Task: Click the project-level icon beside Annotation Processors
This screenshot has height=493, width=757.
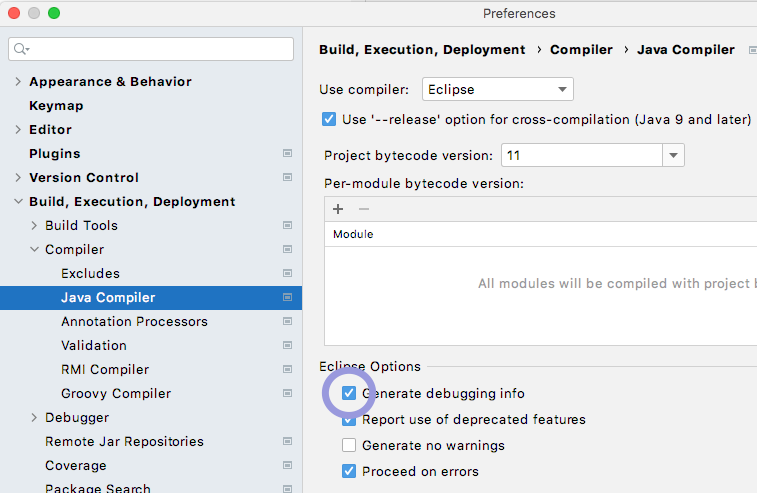Action: tap(287, 322)
